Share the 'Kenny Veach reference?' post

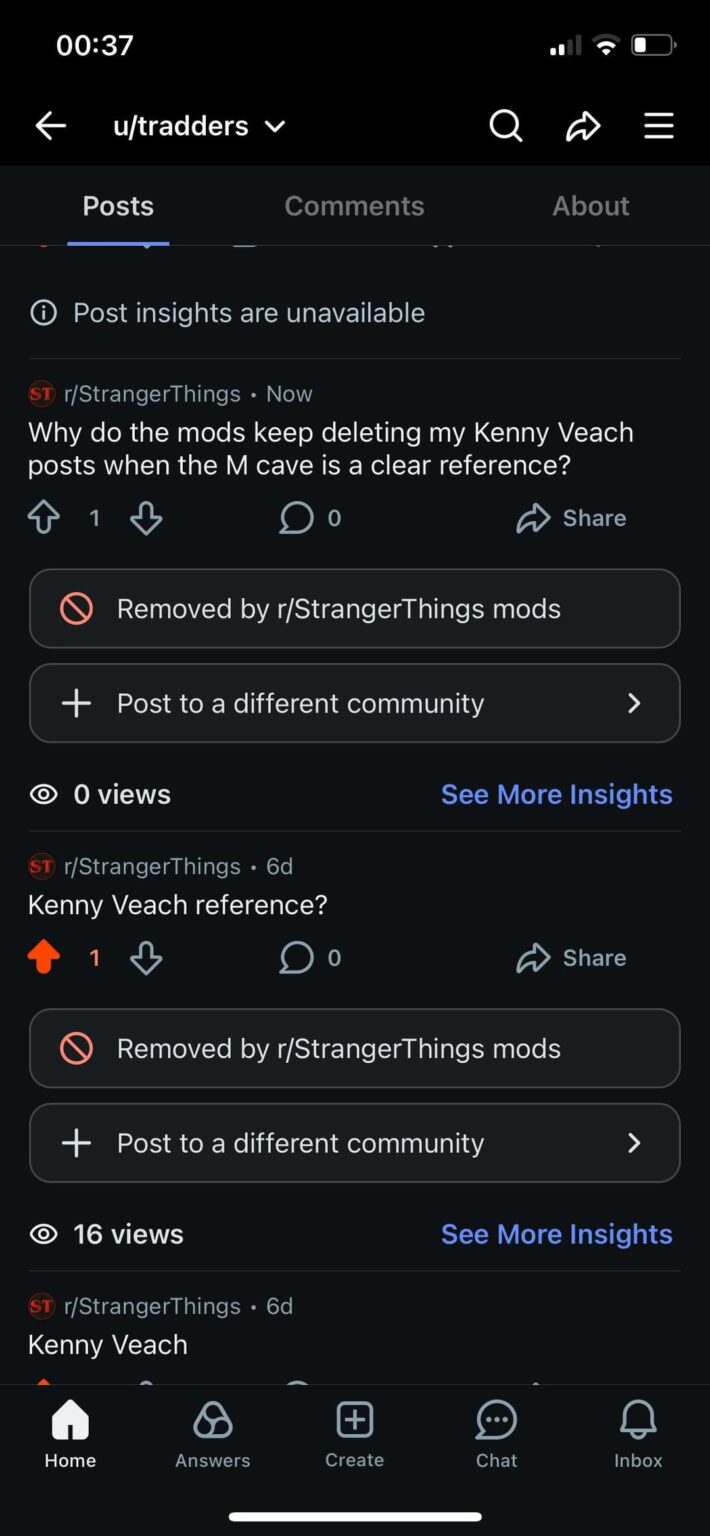click(571, 957)
